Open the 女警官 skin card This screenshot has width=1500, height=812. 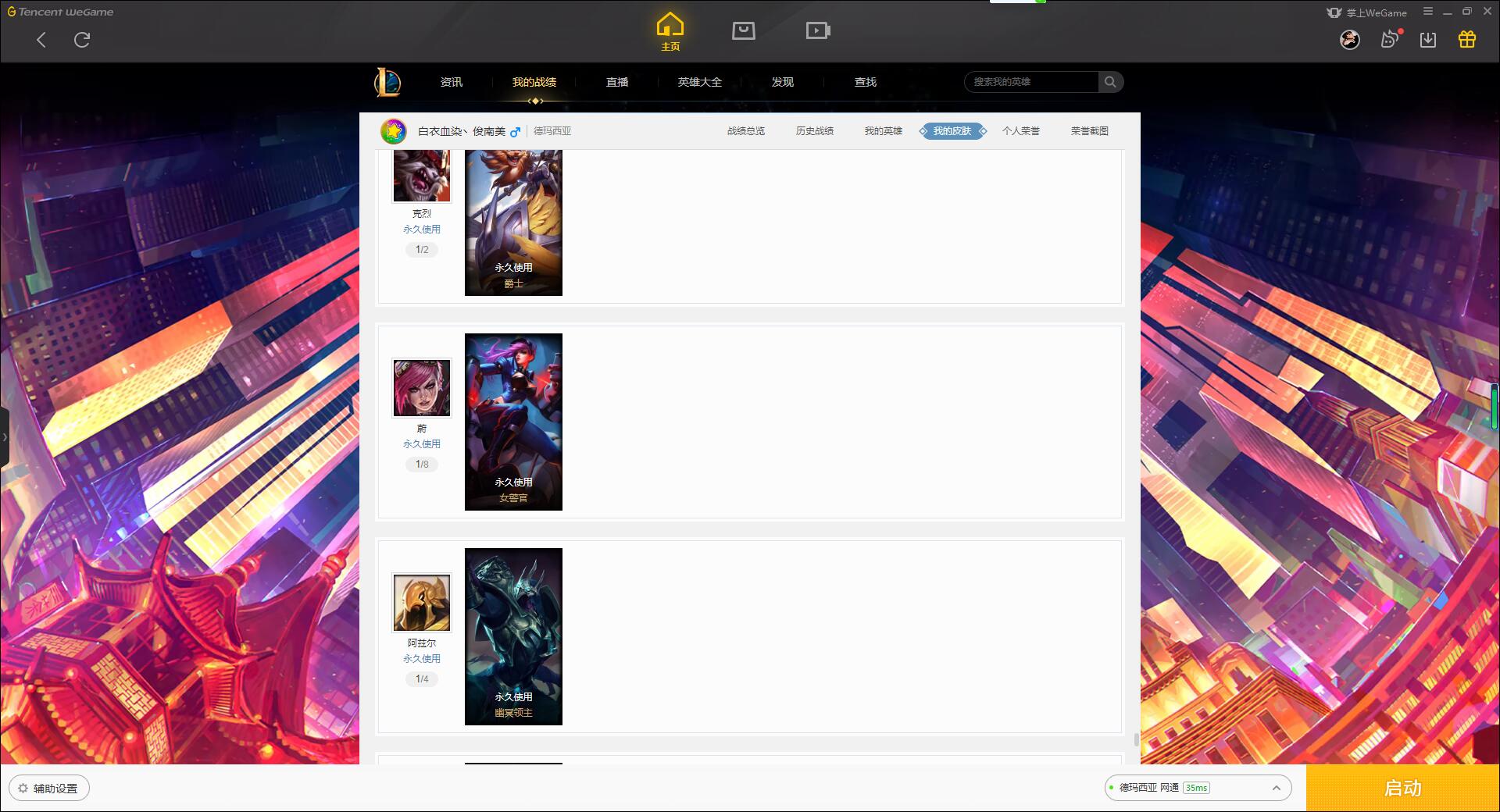pyautogui.click(x=513, y=422)
